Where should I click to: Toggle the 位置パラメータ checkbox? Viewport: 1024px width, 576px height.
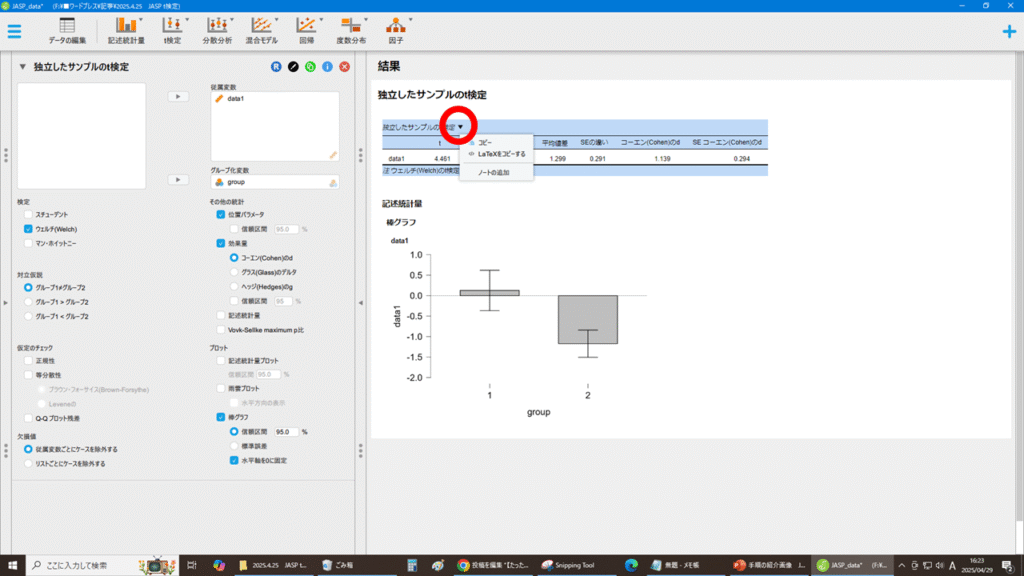pos(221,214)
